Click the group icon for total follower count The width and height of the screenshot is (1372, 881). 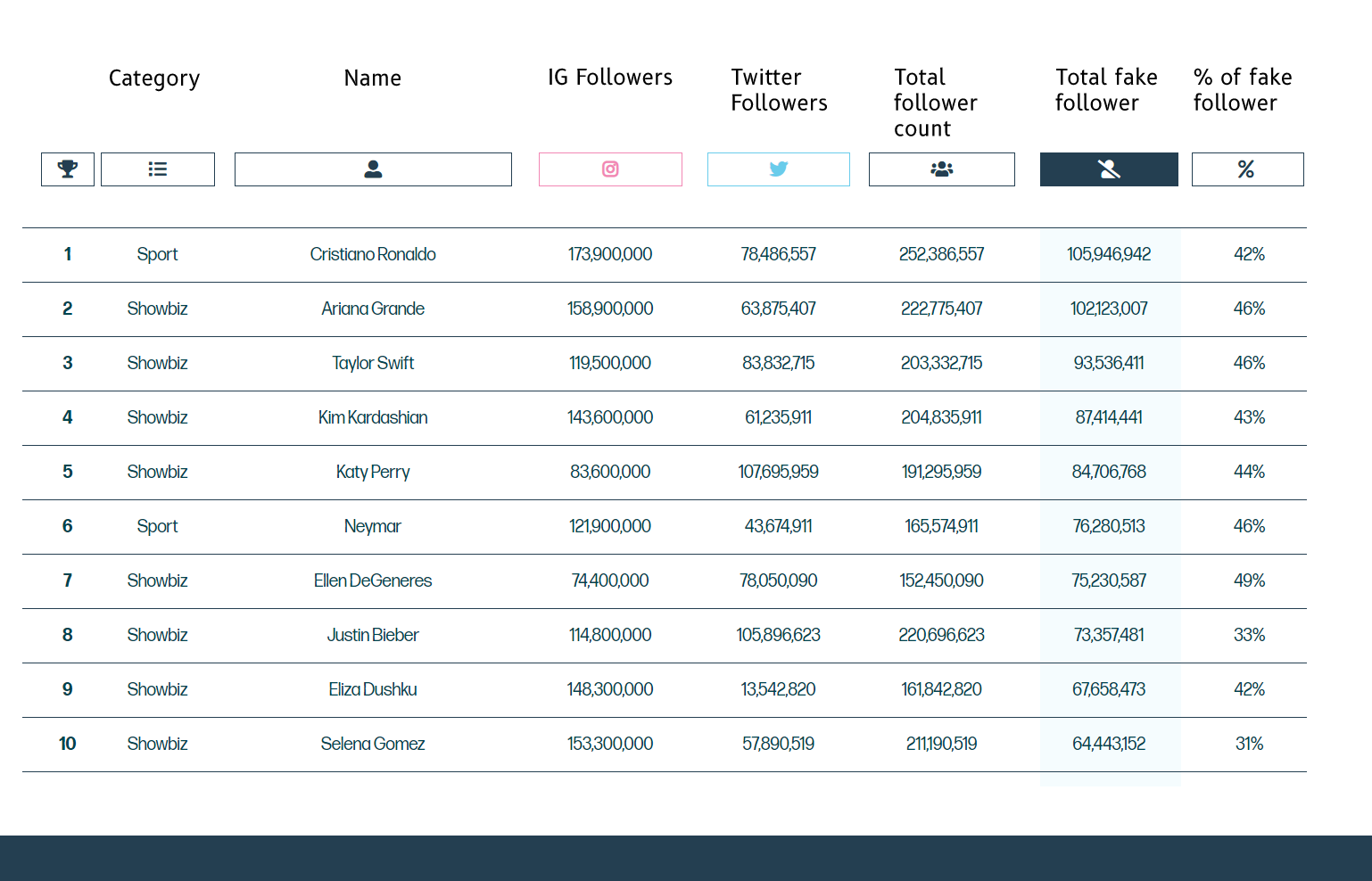coord(941,169)
